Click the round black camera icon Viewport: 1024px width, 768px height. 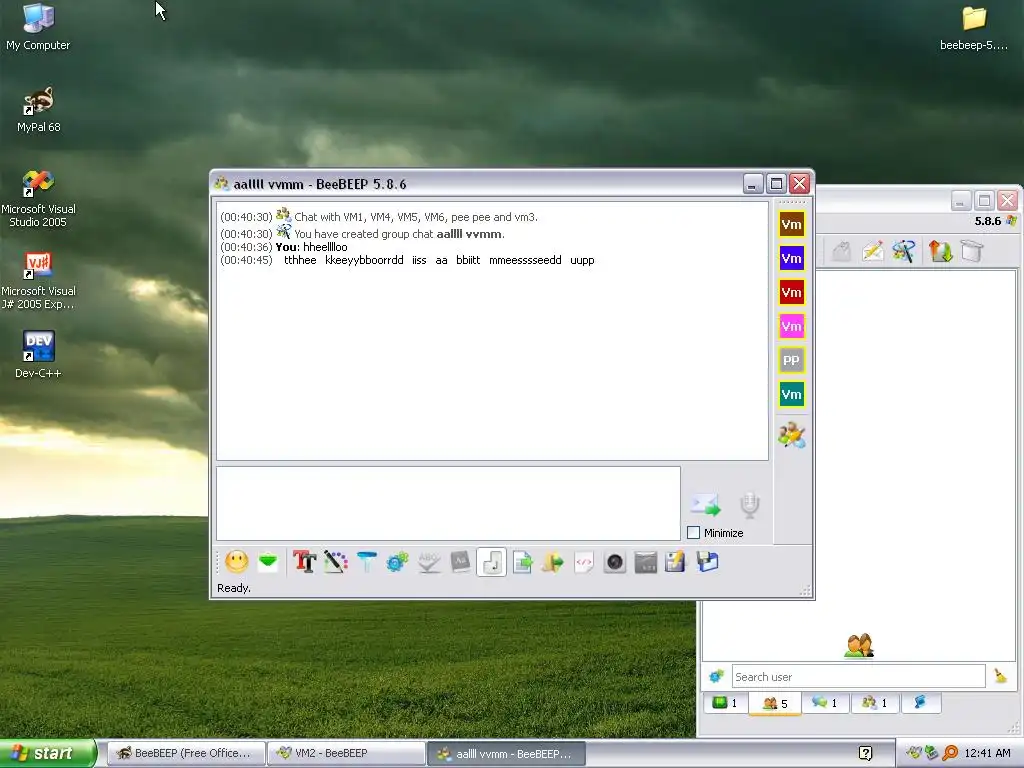[x=615, y=562]
